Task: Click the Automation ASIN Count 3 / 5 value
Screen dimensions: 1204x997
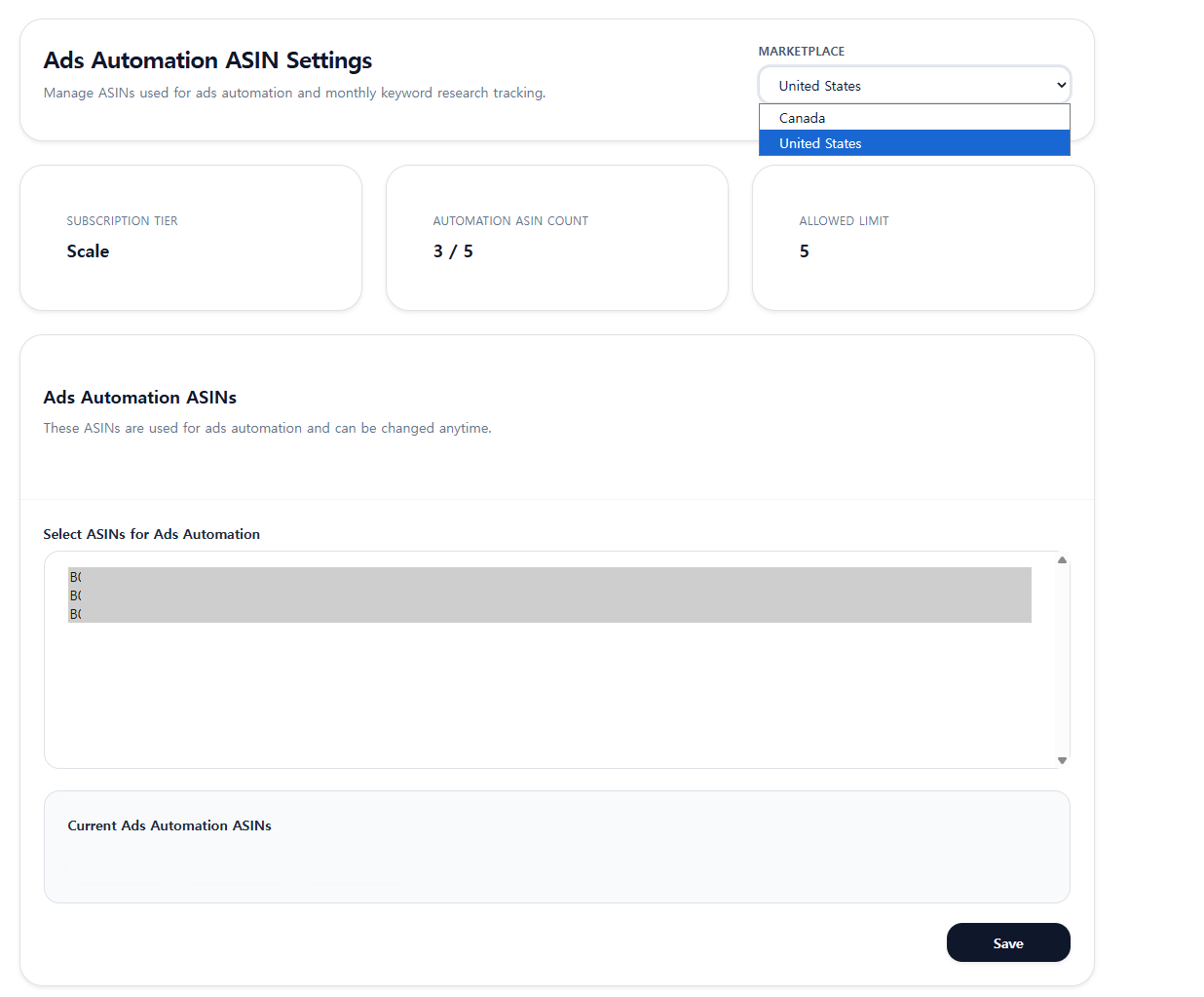Action: pos(453,251)
